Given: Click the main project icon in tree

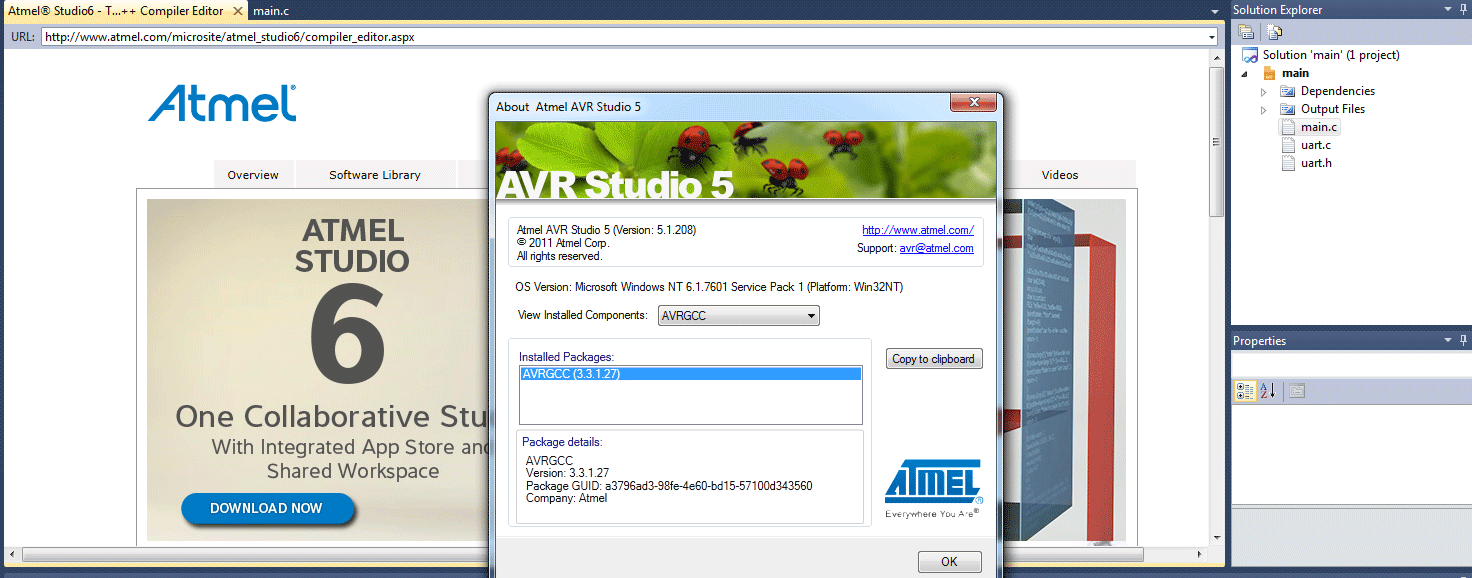Looking at the screenshot, I should click(1270, 73).
